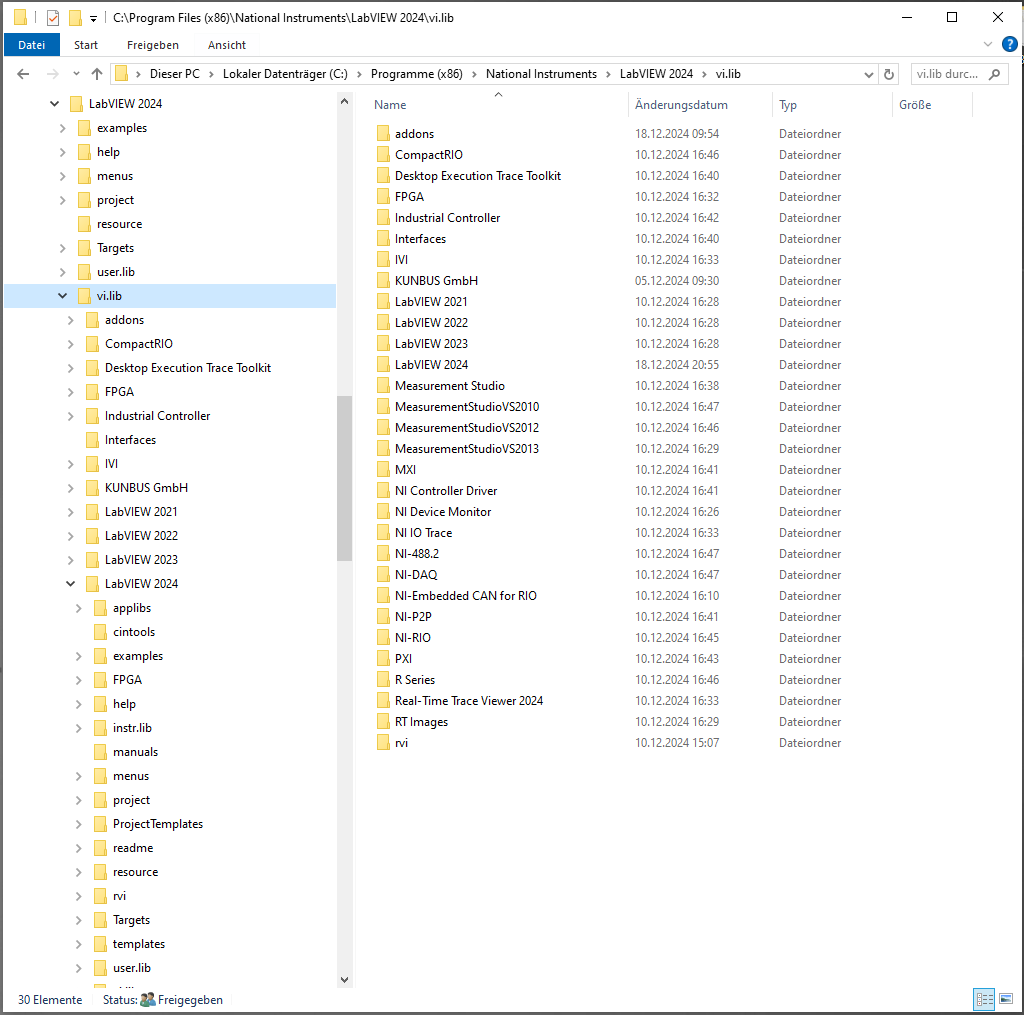The height and width of the screenshot is (1015, 1024).
Task: Select NI-Embedded CAN for RIO folder icon
Action: click(x=383, y=596)
